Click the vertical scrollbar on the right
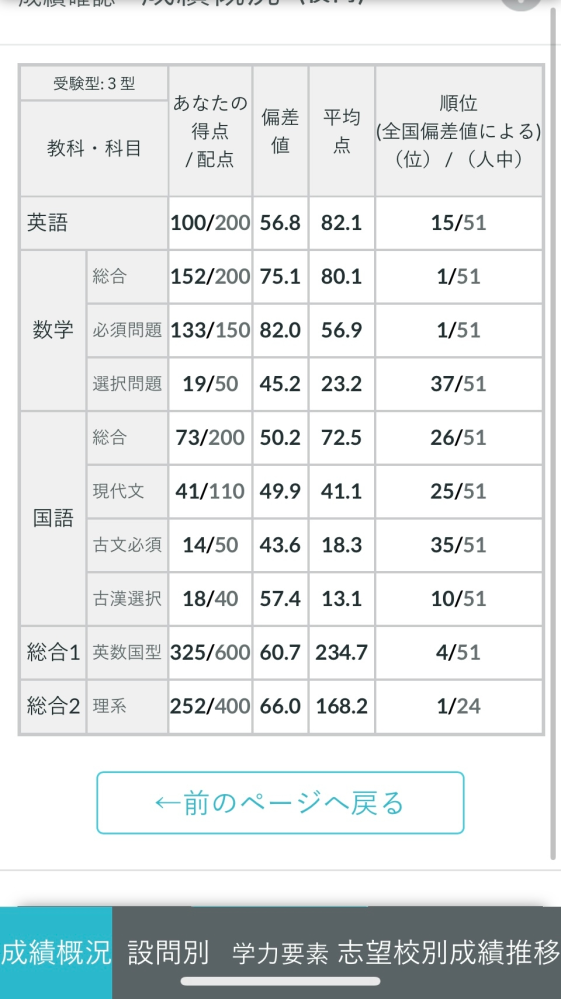This screenshot has width=561, height=999. point(553,433)
